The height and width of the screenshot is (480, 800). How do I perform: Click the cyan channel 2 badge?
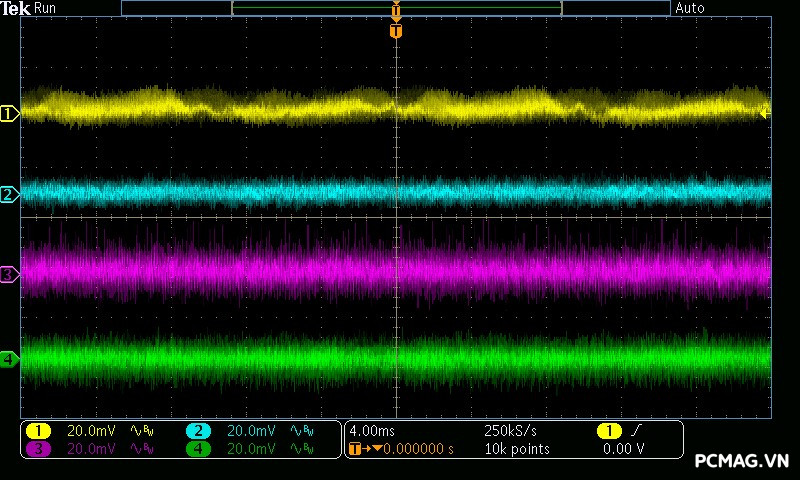(199, 431)
